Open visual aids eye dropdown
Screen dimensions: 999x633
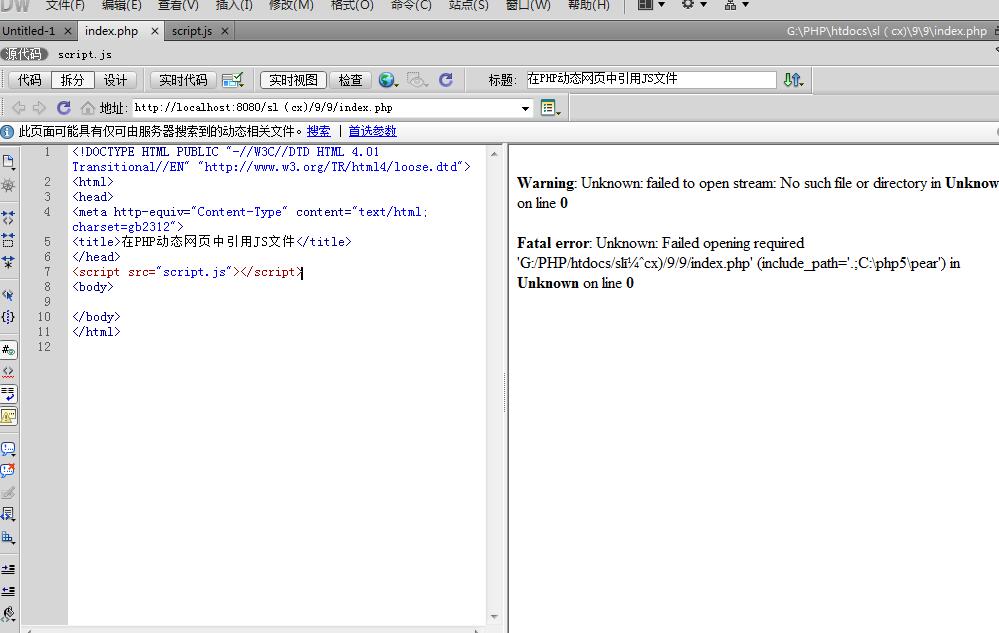(417, 80)
